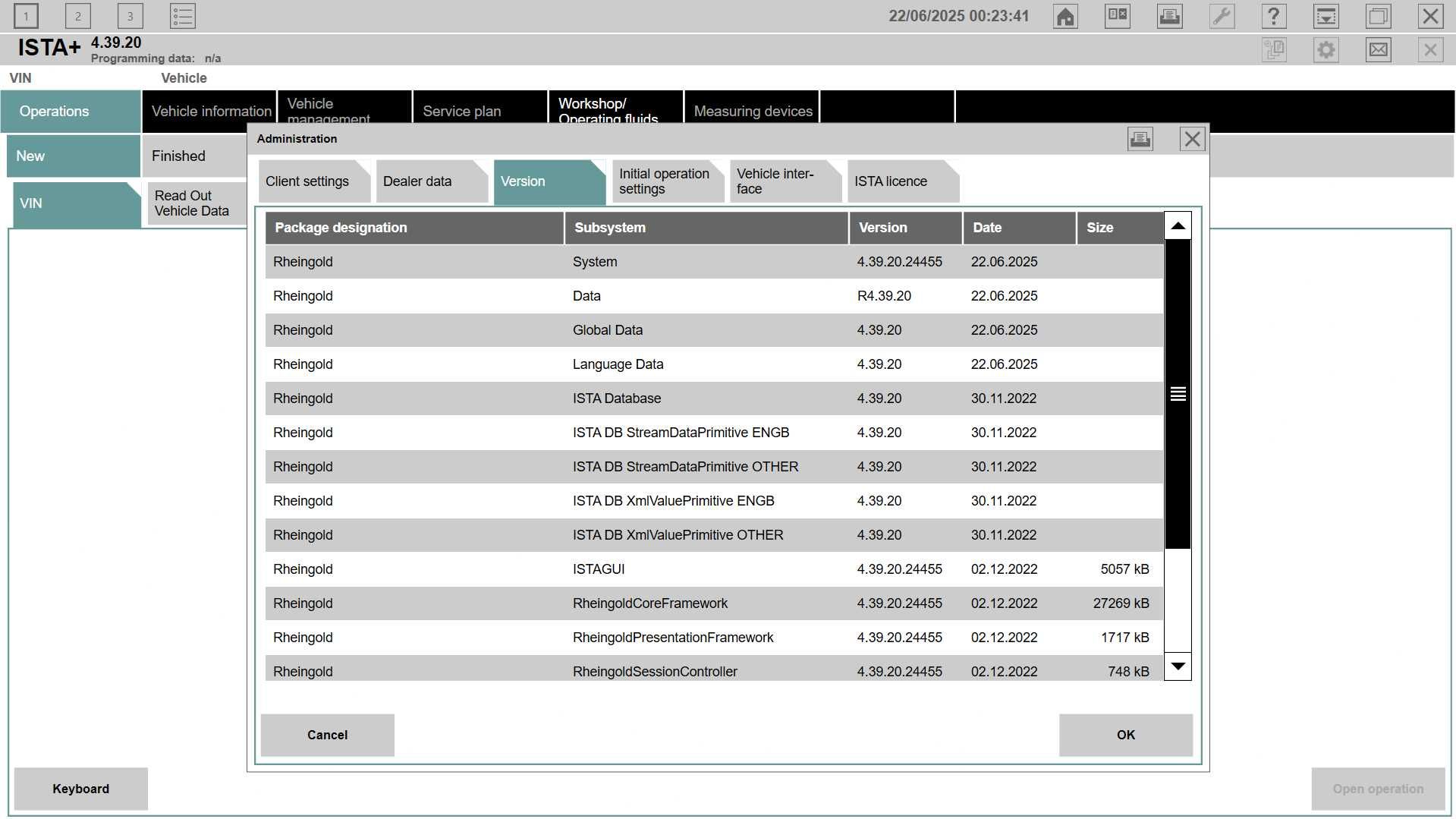Select the RheingoldPresentationFramework row
This screenshot has width=1456, height=819.
point(714,638)
